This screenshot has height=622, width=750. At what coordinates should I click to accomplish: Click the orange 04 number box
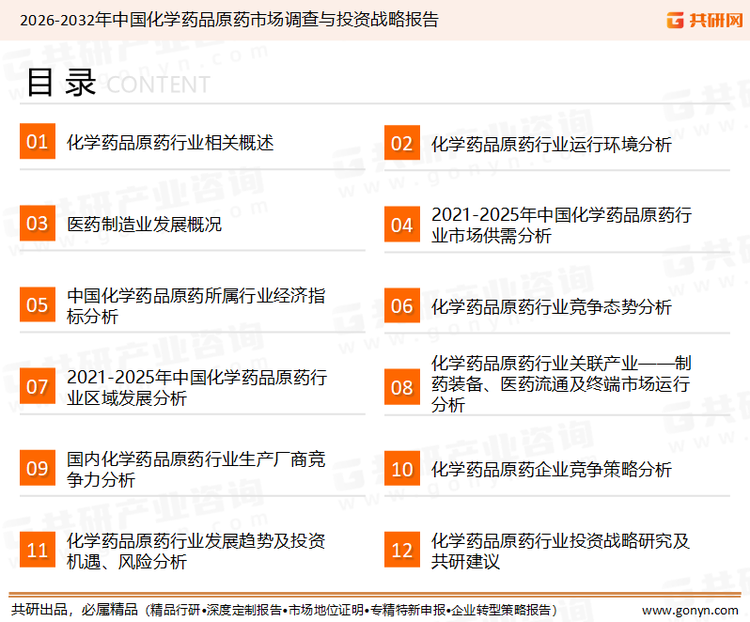[402, 224]
